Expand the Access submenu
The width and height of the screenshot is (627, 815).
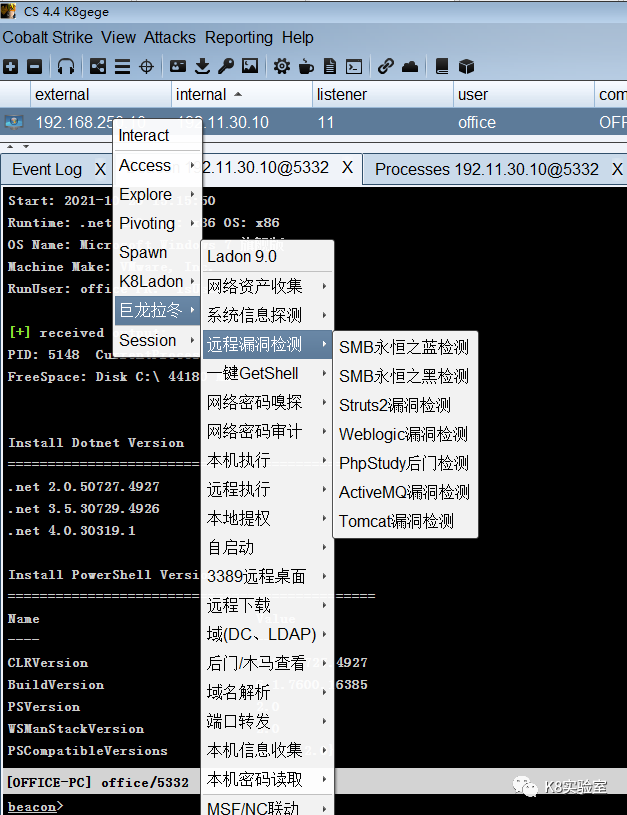pos(157,165)
